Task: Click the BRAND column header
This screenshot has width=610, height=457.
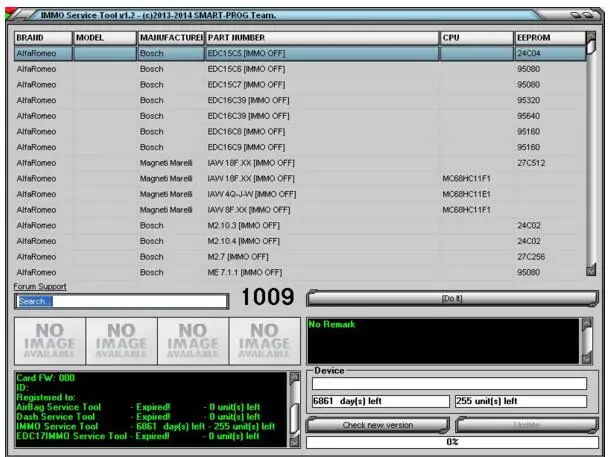Action: pos(43,38)
